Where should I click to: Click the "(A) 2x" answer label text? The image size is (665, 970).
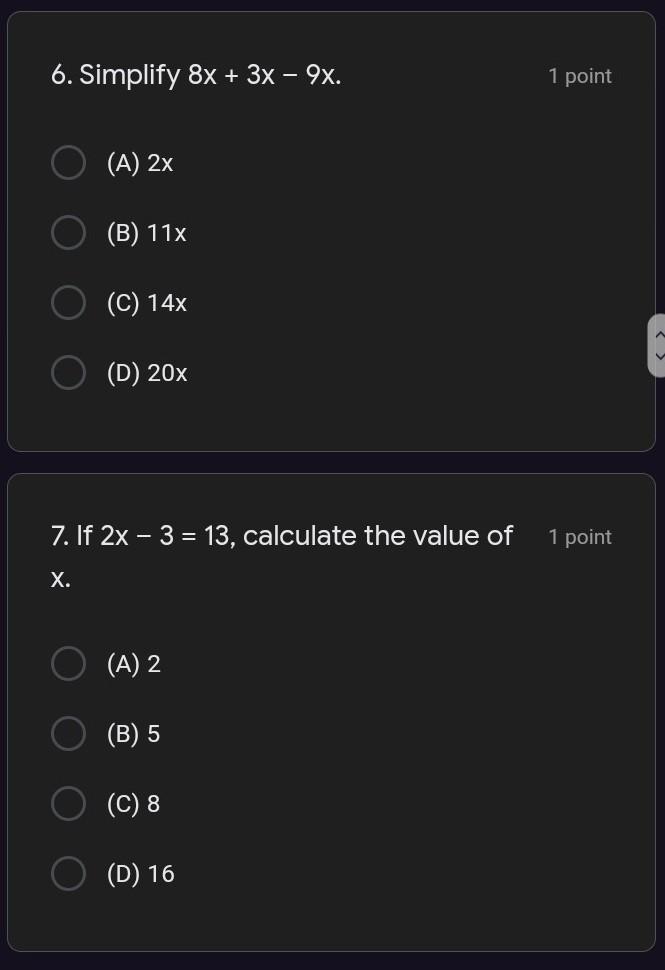tap(140, 163)
